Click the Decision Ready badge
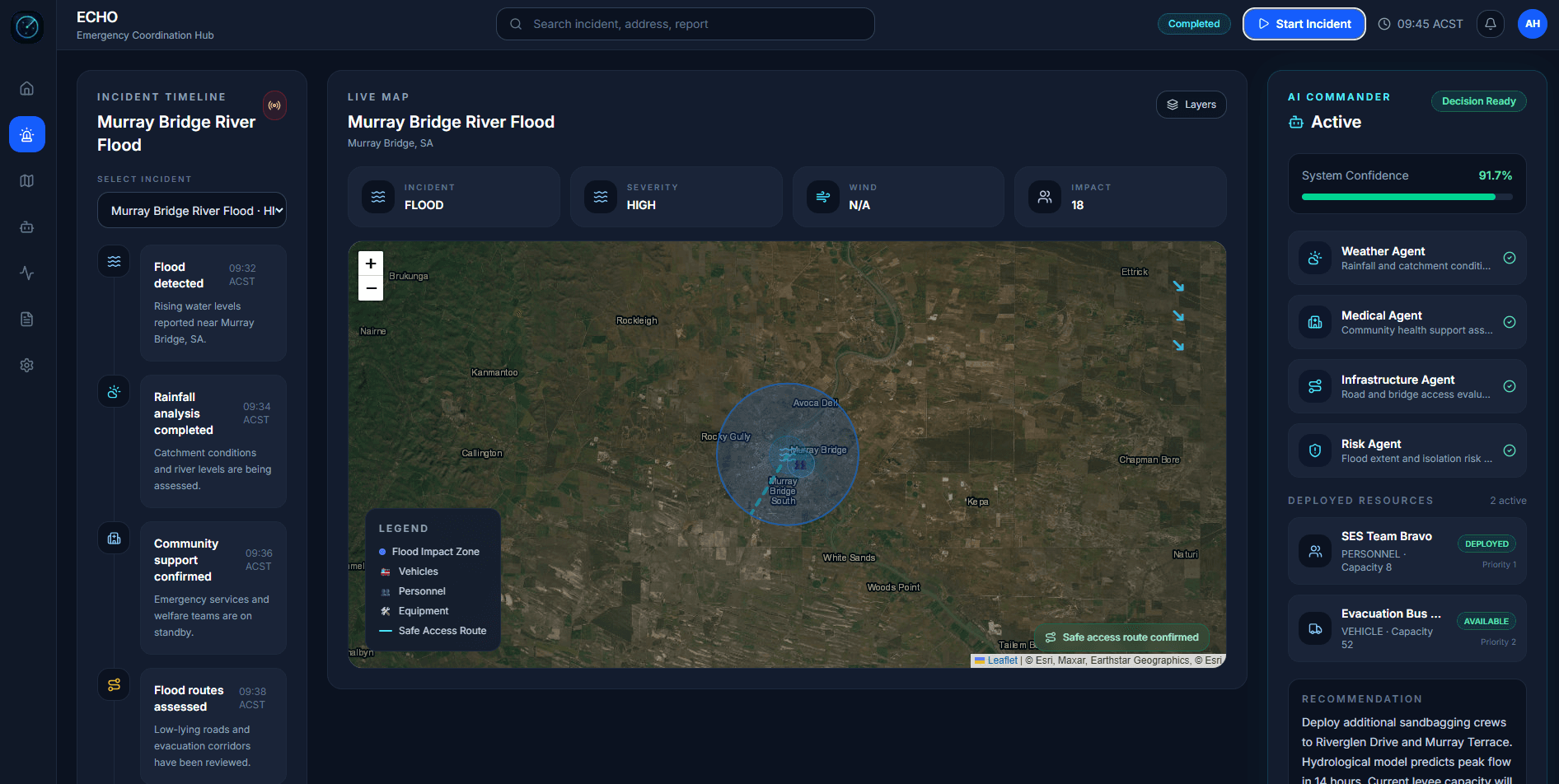The image size is (1559, 784). (1479, 101)
